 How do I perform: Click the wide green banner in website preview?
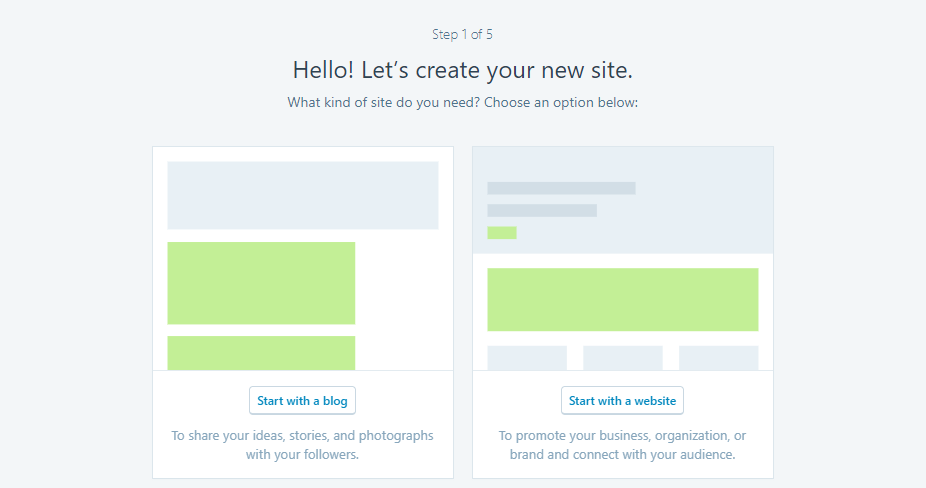[622, 299]
